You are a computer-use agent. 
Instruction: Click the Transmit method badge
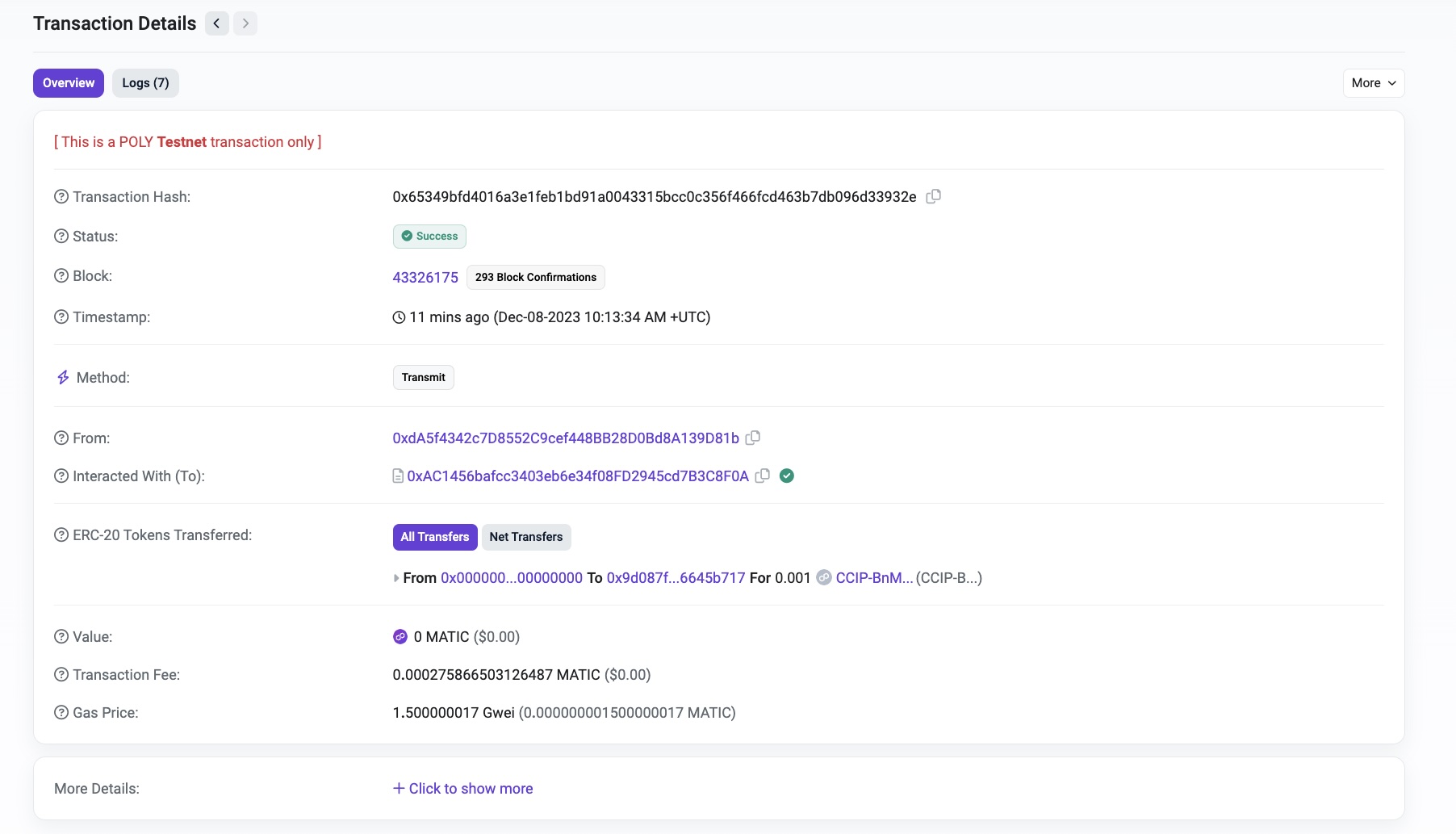pyautogui.click(x=424, y=377)
